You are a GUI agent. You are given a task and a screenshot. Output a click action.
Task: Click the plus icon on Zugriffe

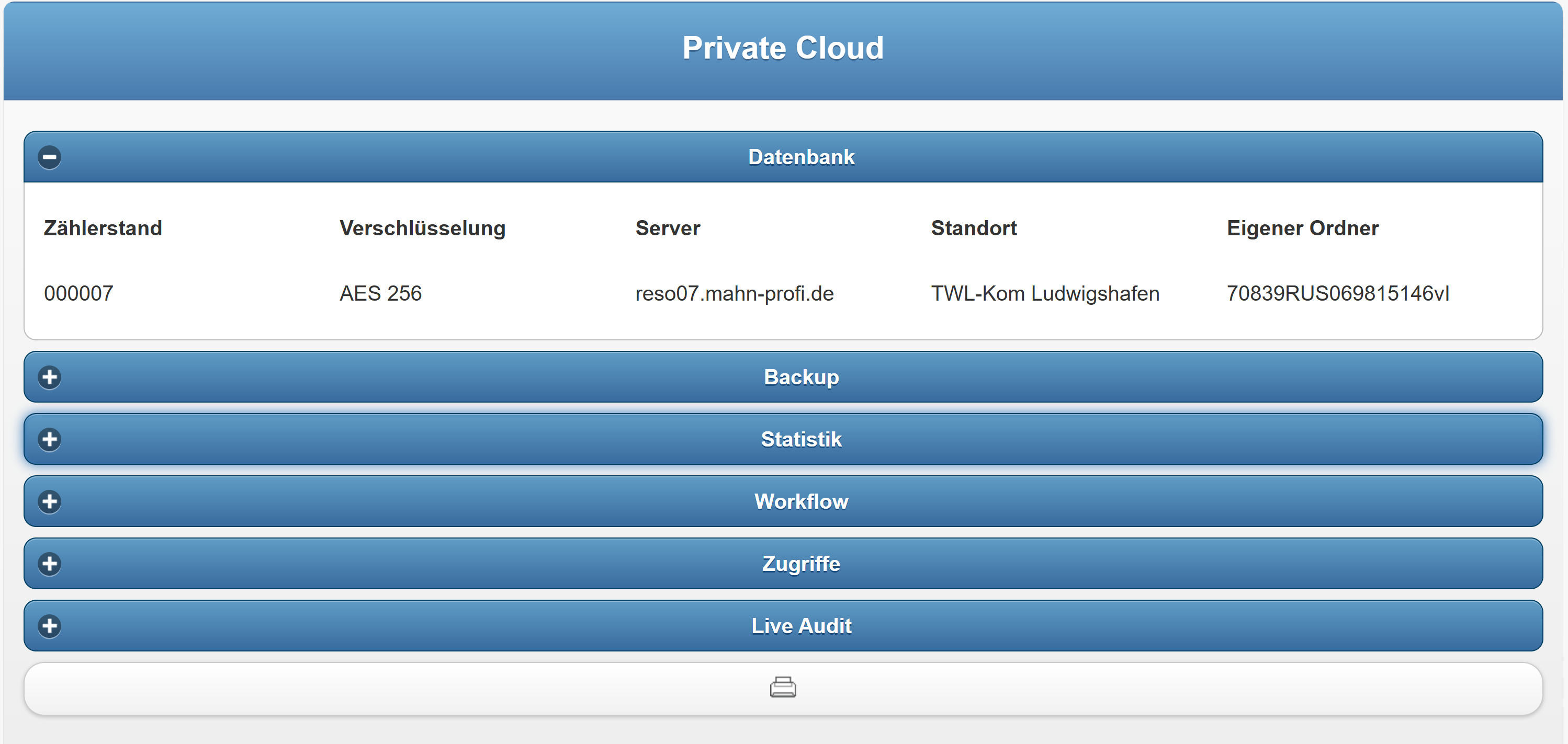[x=49, y=564]
